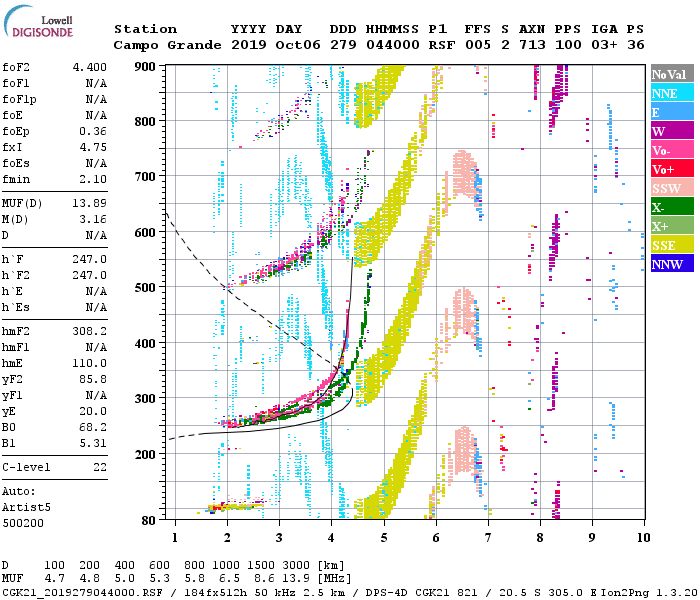Viewport: 700px width, 600px height.
Task: Click the 4 MHz x-axis label
Action: pyautogui.click(x=331, y=538)
